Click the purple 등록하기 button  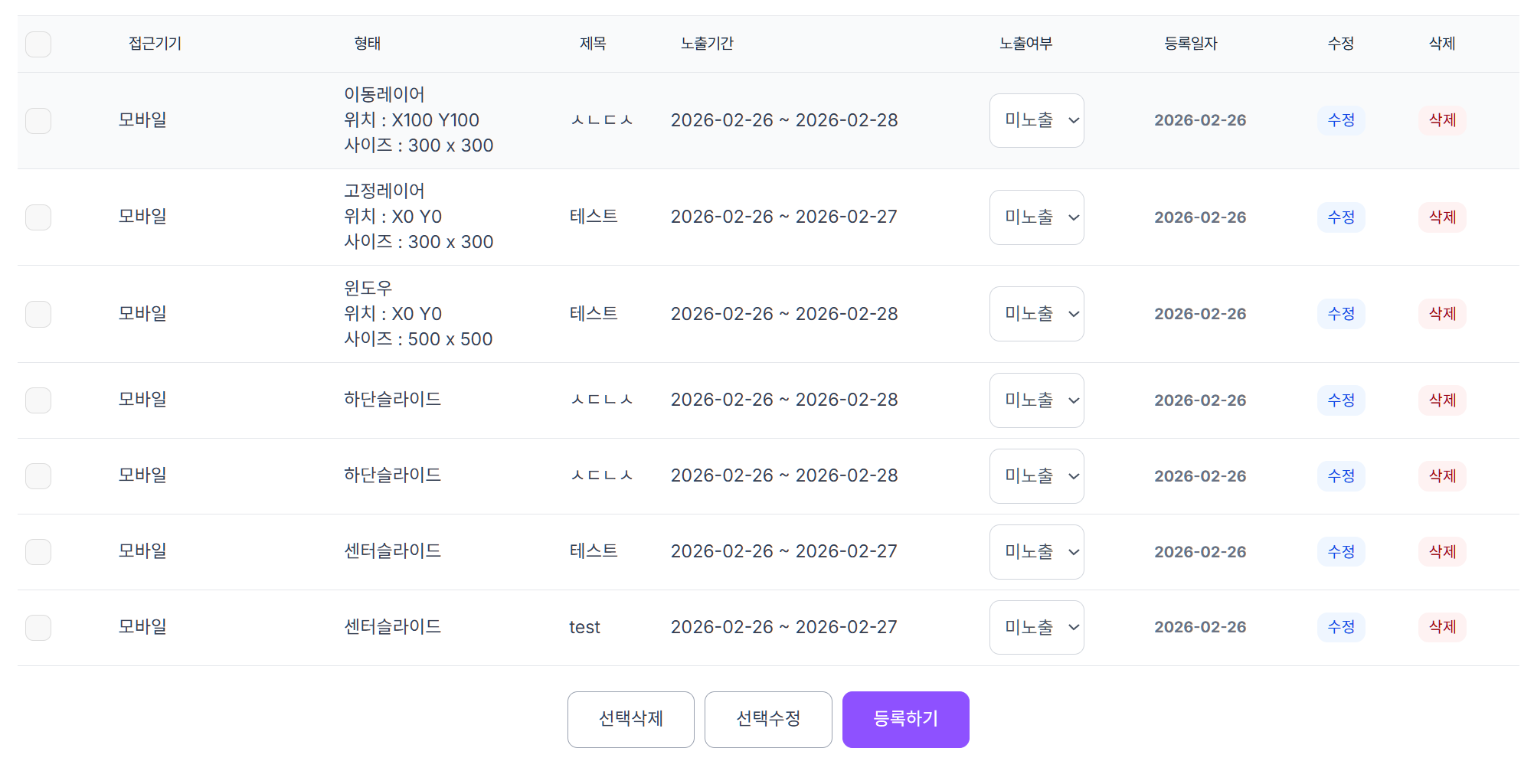point(904,719)
